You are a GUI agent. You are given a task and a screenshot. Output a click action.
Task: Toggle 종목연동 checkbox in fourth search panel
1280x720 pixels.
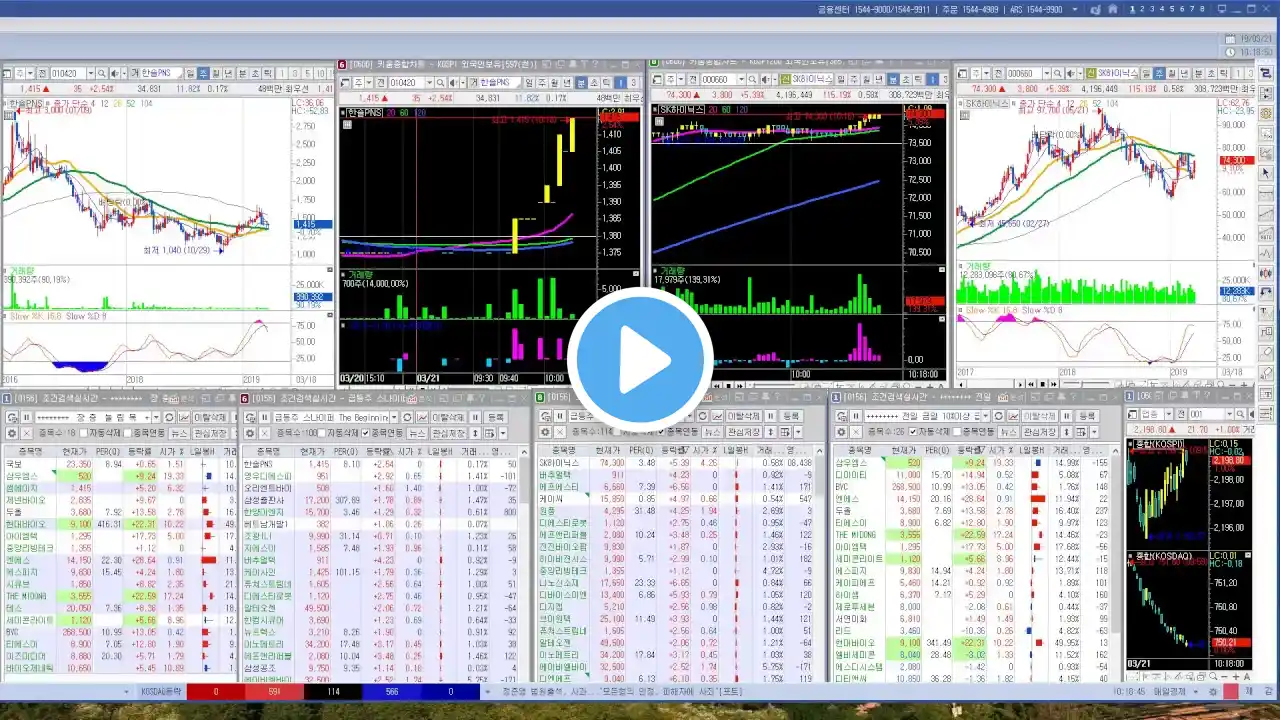pos(957,432)
